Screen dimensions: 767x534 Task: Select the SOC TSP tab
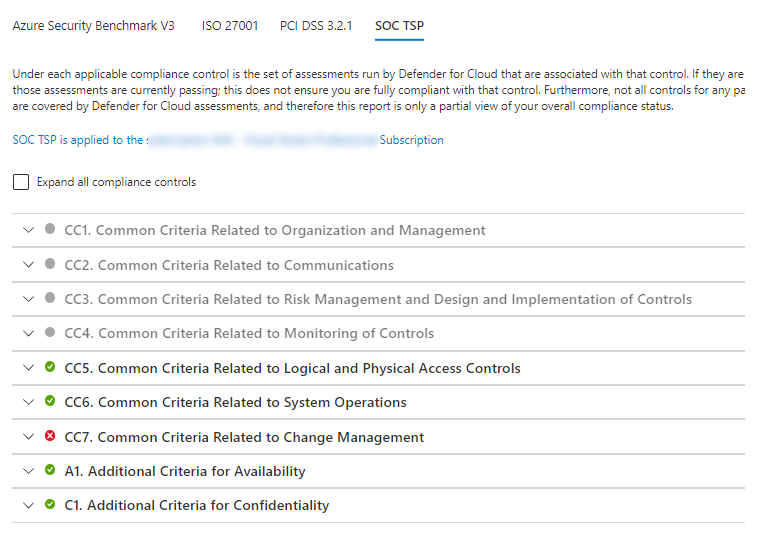pos(399,26)
